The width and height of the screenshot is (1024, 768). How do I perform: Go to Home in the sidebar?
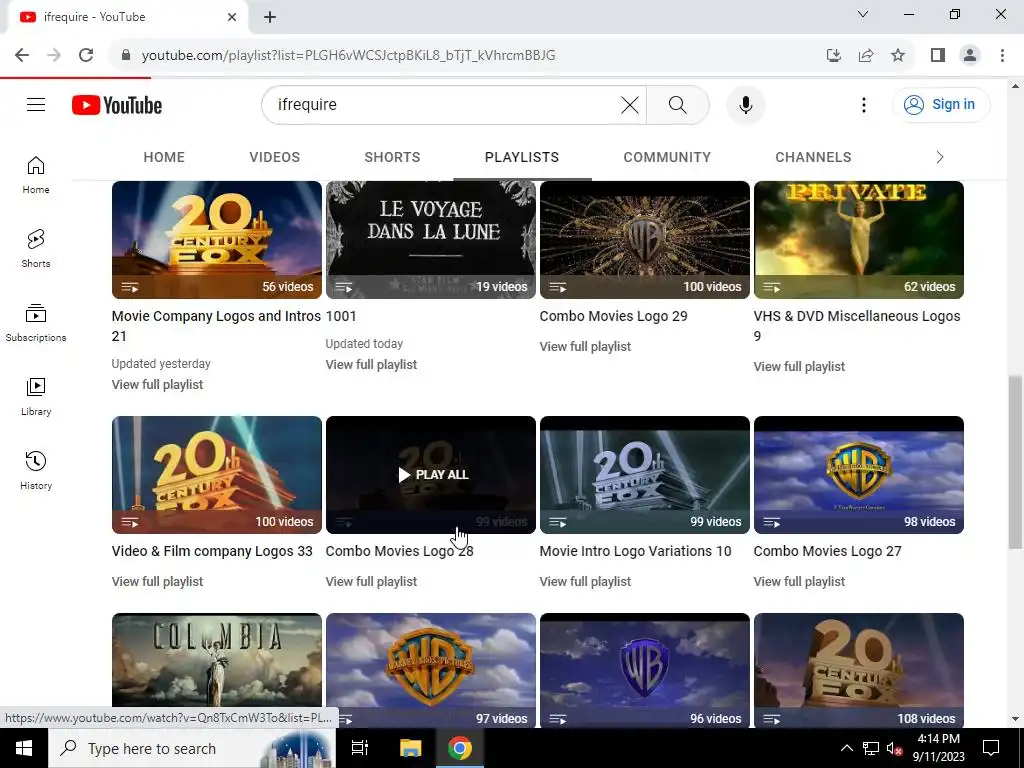(36, 175)
